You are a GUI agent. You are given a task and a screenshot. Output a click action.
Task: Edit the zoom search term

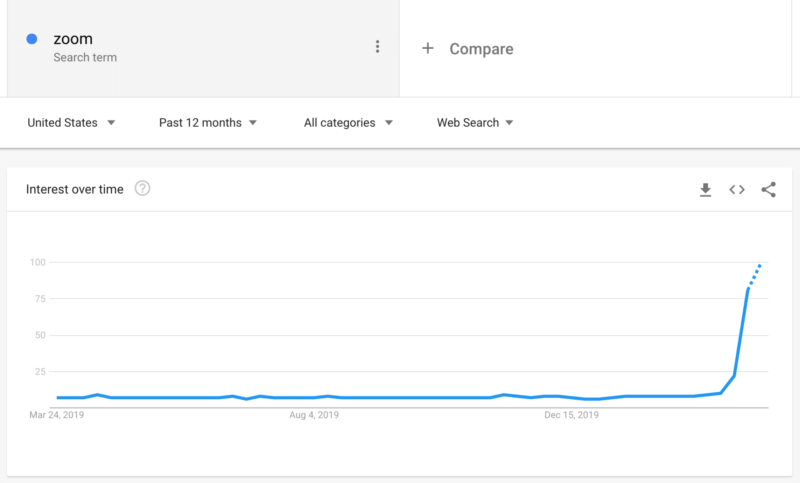coord(73,39)
